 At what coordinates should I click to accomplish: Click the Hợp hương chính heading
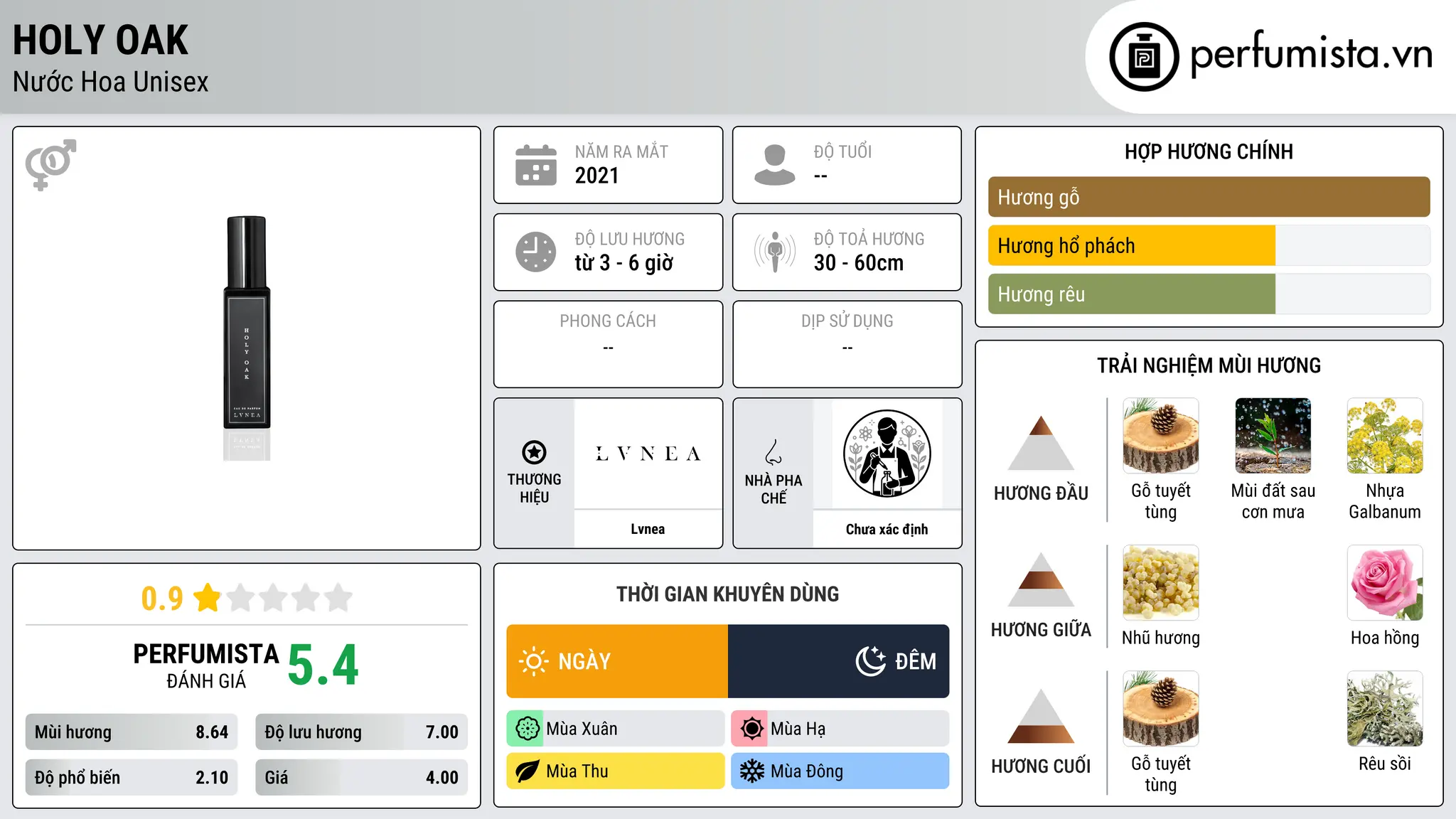pyautogui.click(x=1209, y=151)
